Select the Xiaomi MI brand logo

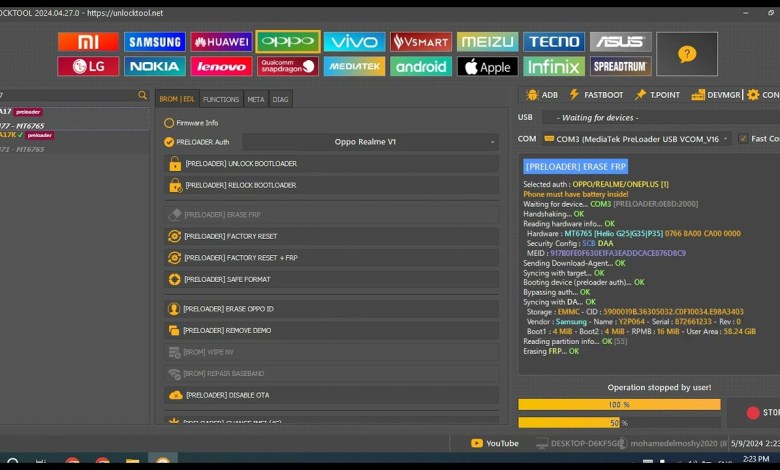[x=88, y=42]
